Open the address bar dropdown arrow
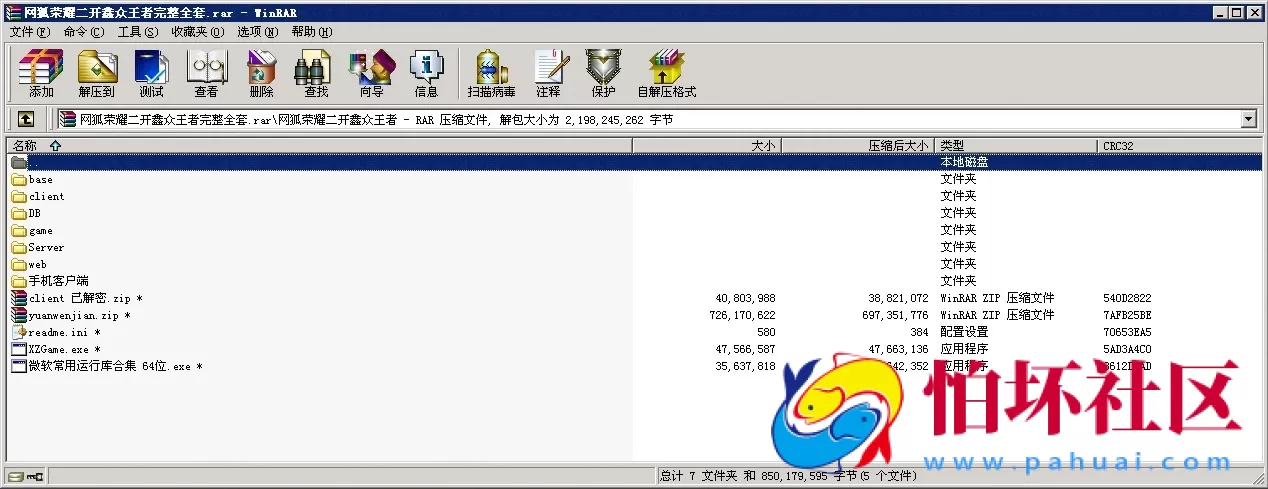The height and width of the screenshot is (489, 1268). (x=1248, y=120)
